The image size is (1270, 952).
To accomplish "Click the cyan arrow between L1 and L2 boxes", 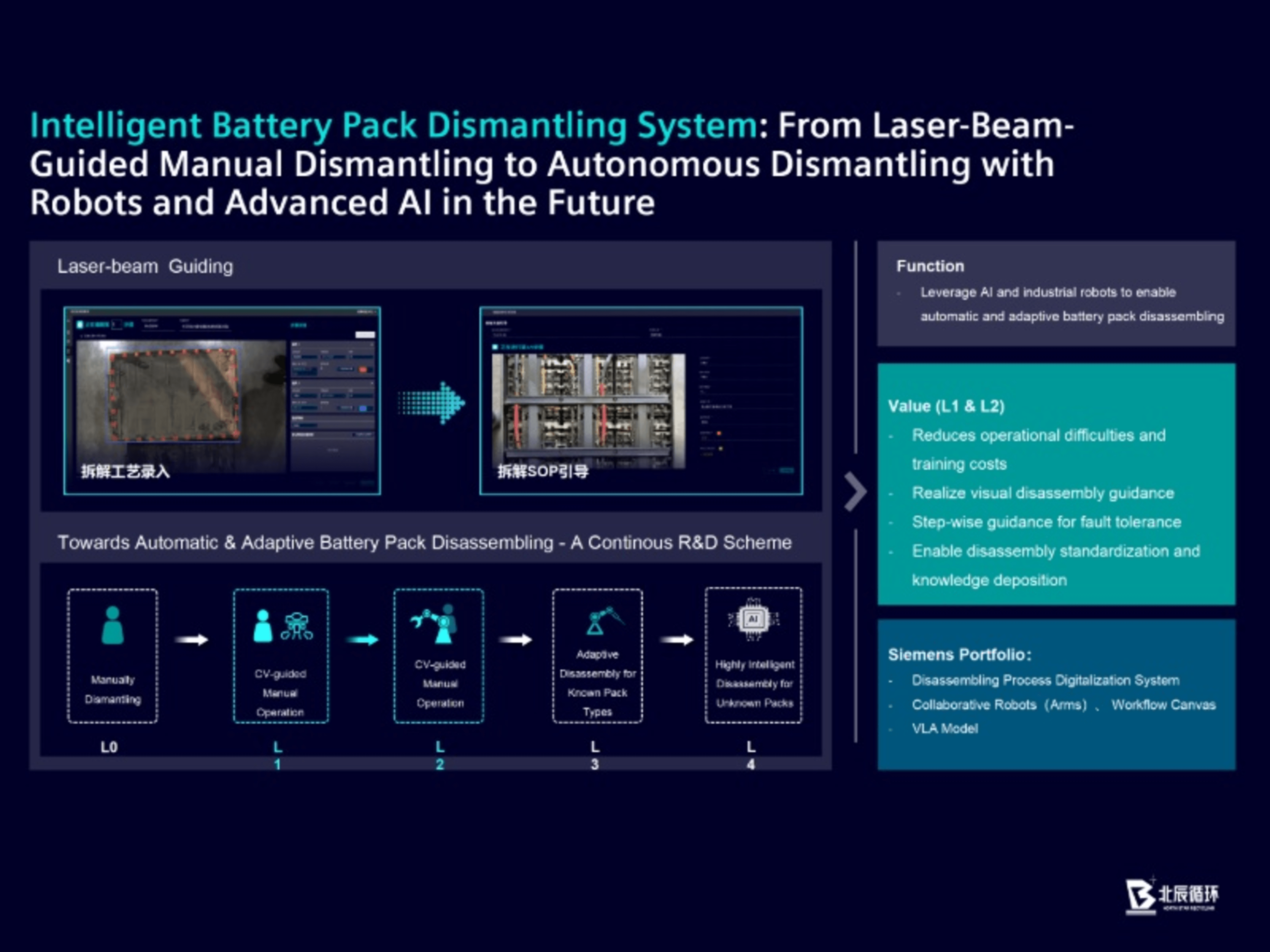I will click(362, 640).
